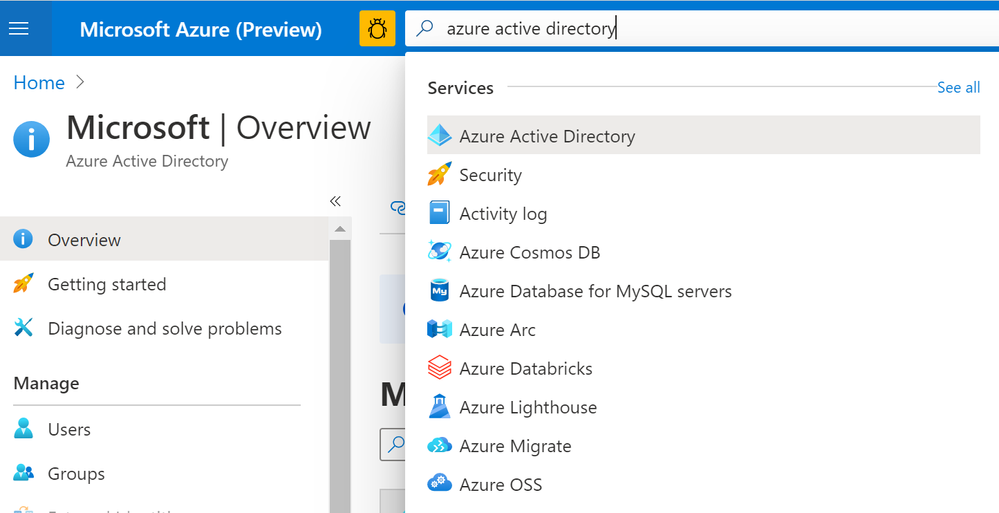The image size is (999, 513).
Task: Click the Azure Migrate cloud icon
Action: (439, 446)
